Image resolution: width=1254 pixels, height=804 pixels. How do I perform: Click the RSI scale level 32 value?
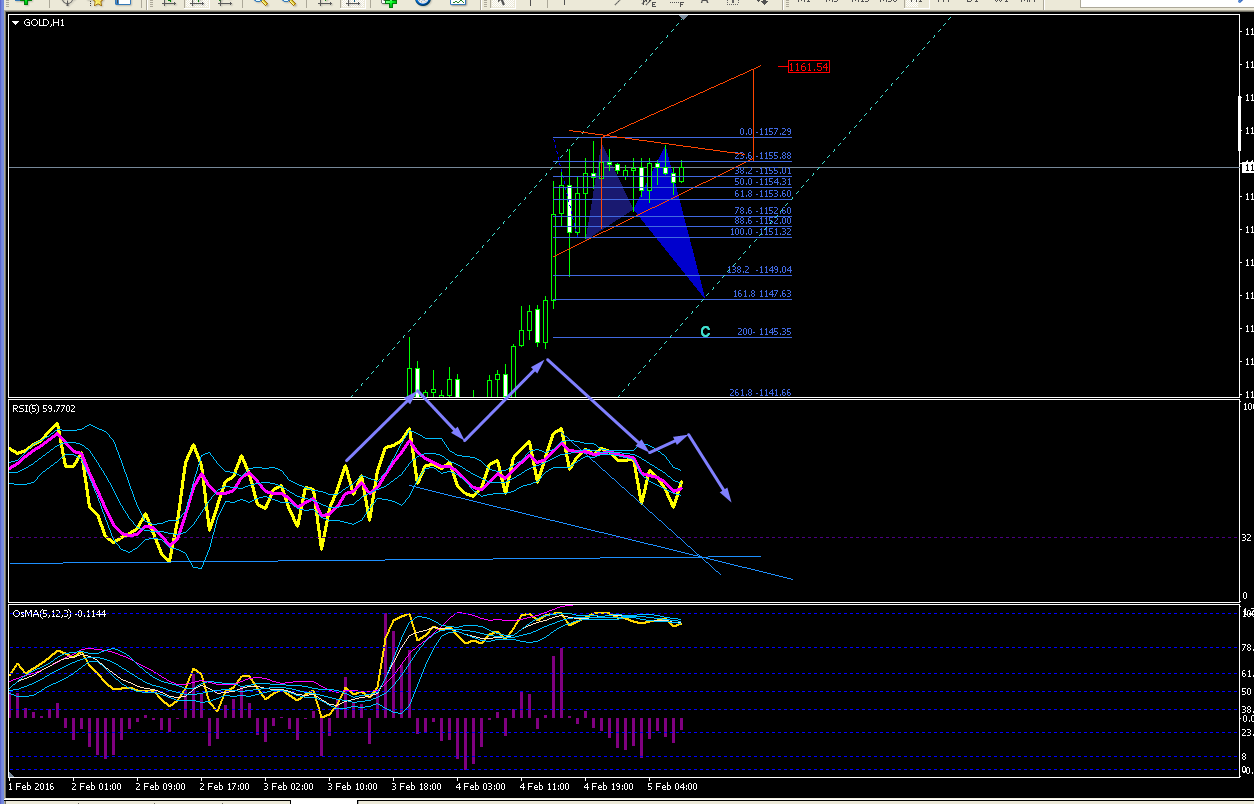pos(1245,538)
